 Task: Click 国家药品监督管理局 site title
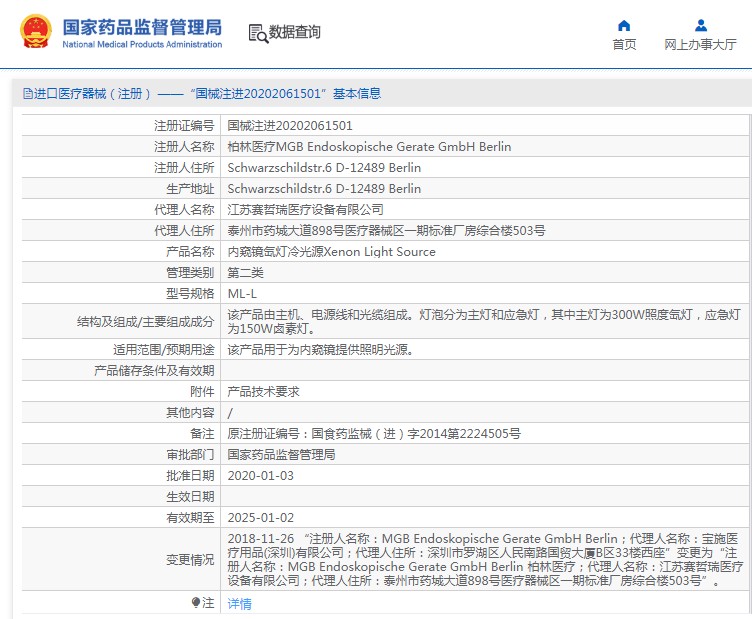point(142,27)
